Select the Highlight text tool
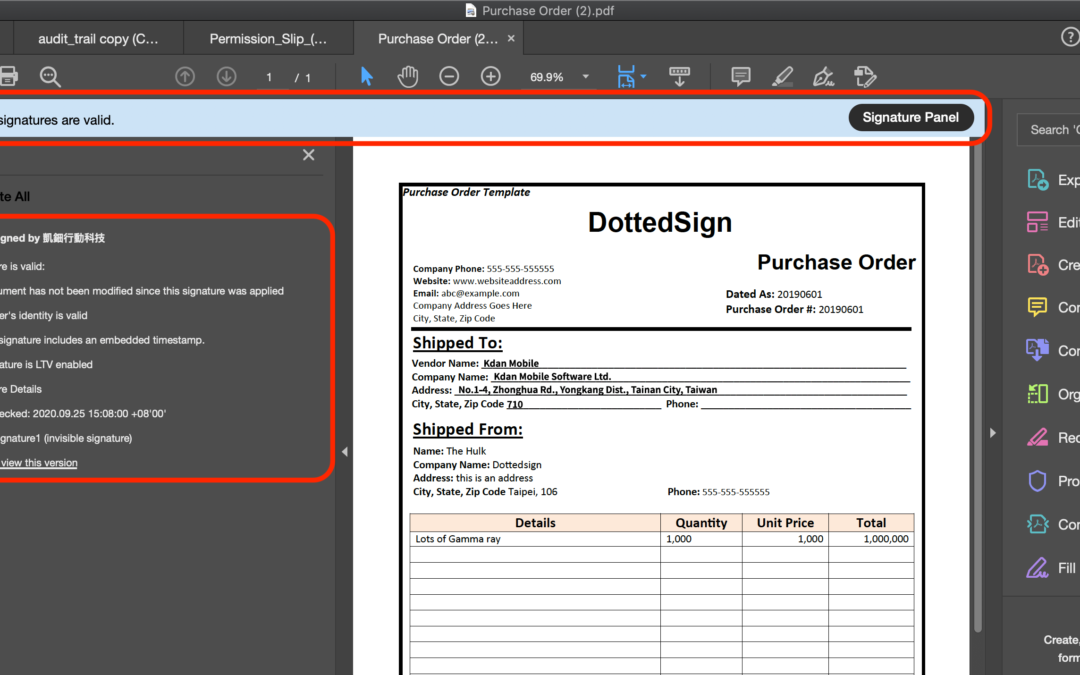 tap(782, 75)
